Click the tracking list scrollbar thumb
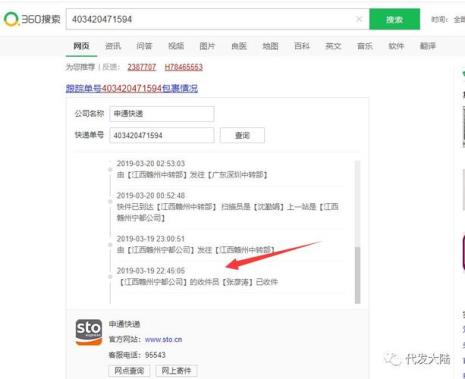The image size is (465, 379). pyautogui.click(x=358, y=275)
